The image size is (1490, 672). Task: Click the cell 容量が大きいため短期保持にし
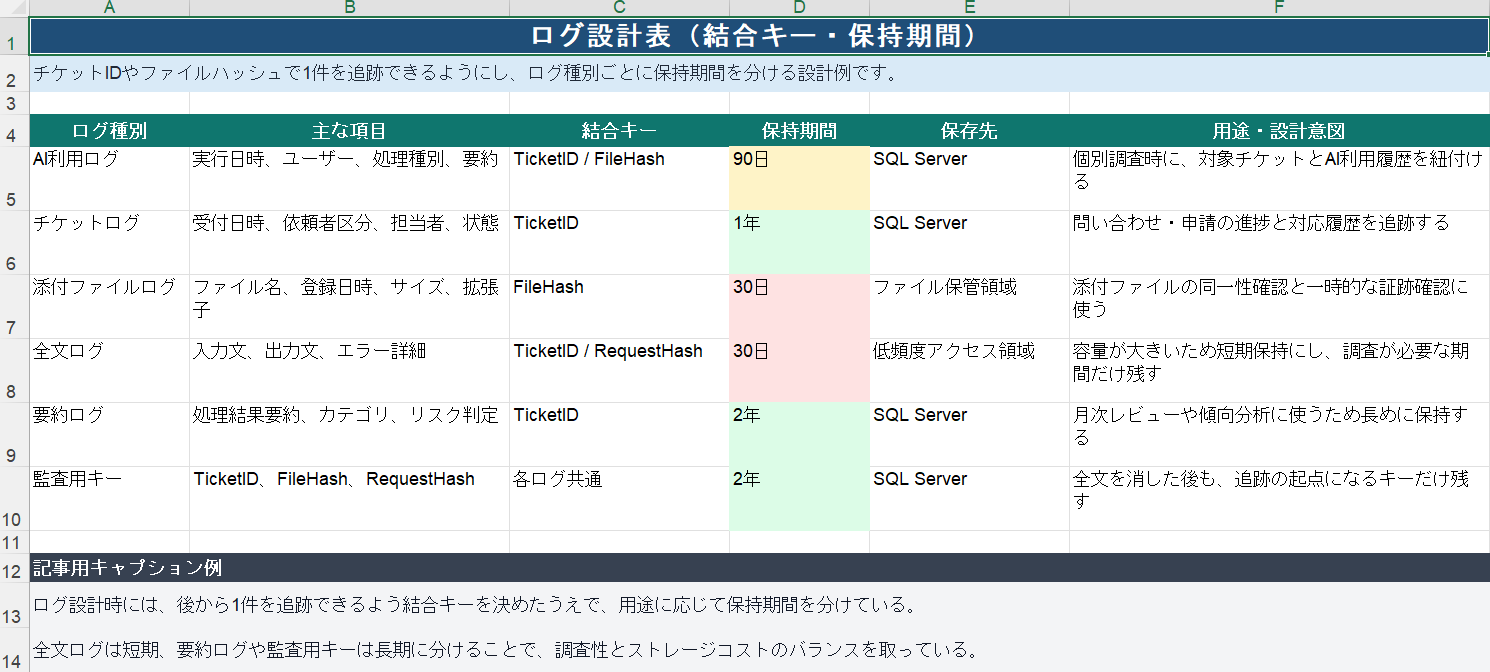[1279, 371]
